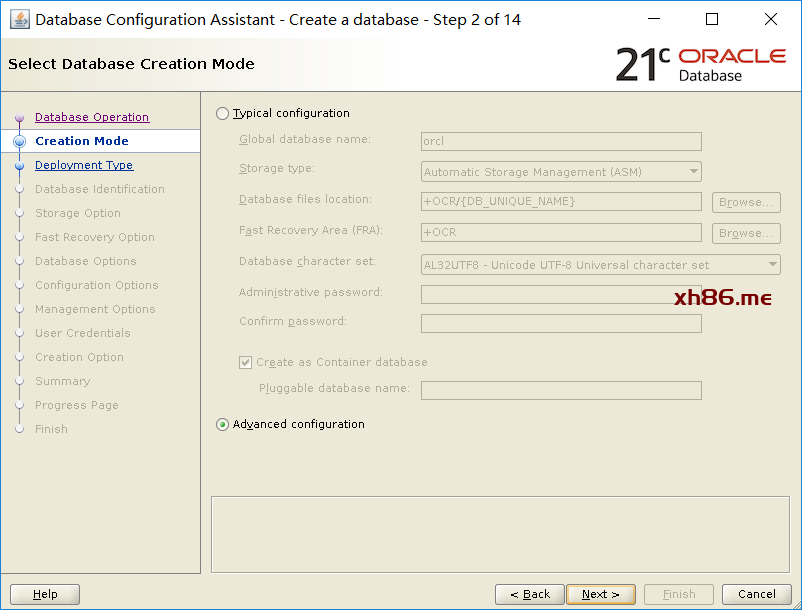Open Help for this wizard
Viewport: 802px width, 610px height.
(x=45, y=594)
